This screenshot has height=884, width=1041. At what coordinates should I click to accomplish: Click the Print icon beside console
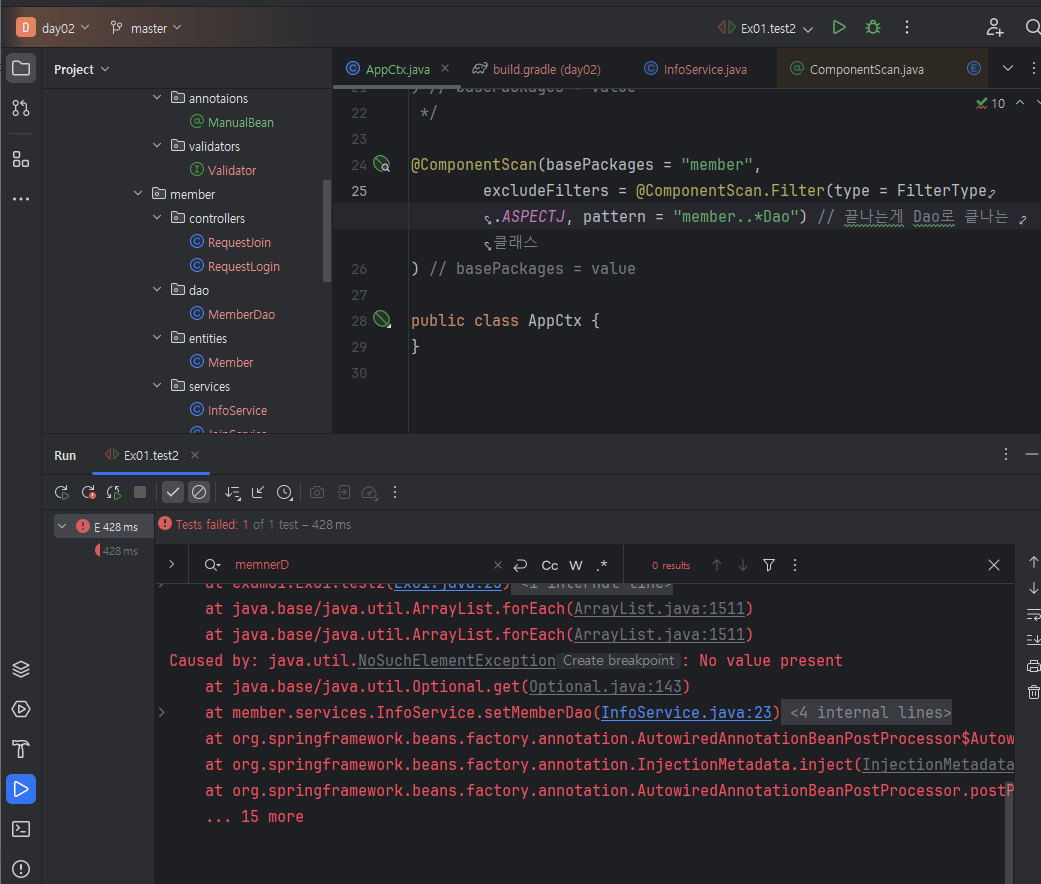tap(1033, 667)
